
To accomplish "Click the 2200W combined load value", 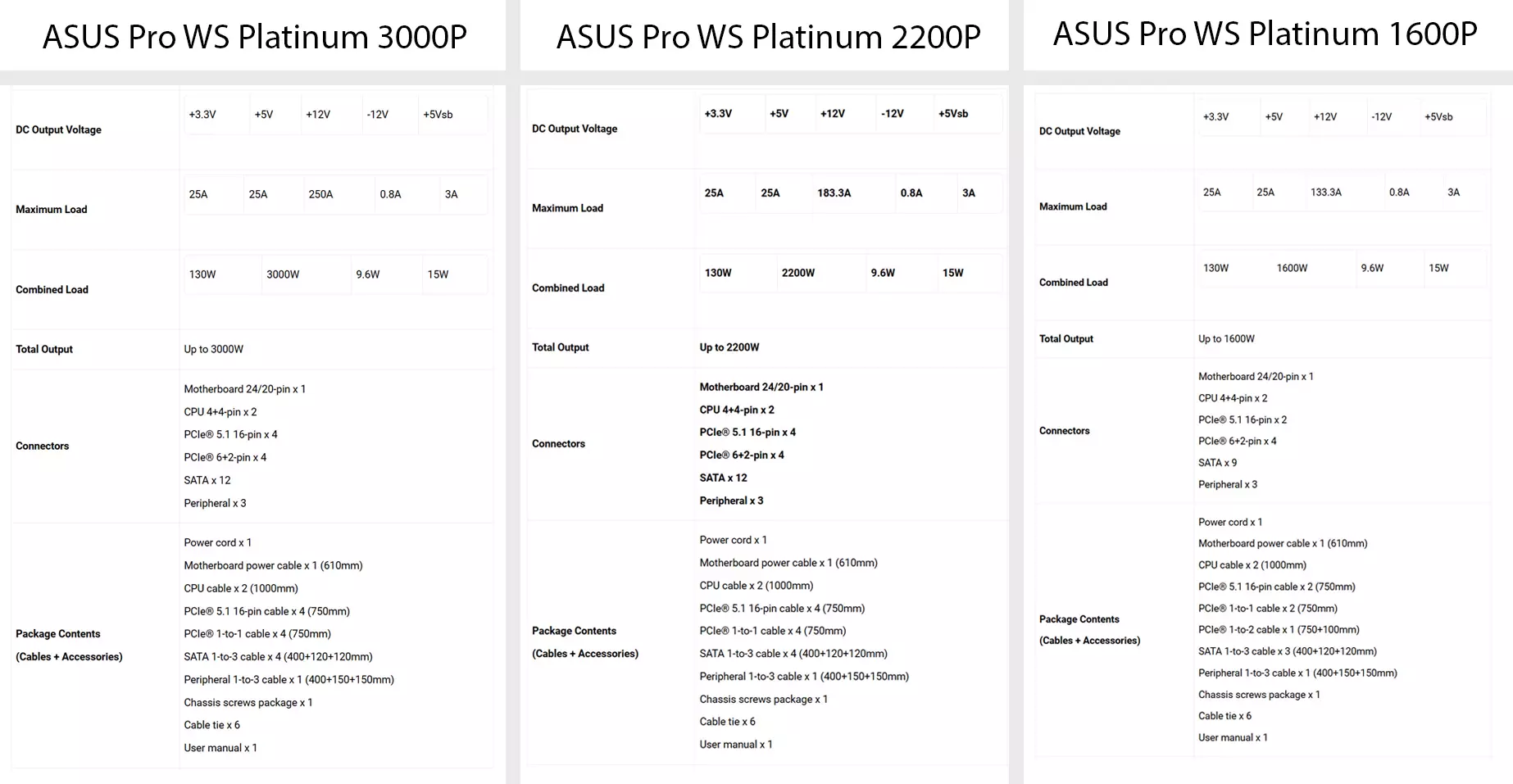I will (797, 273).
